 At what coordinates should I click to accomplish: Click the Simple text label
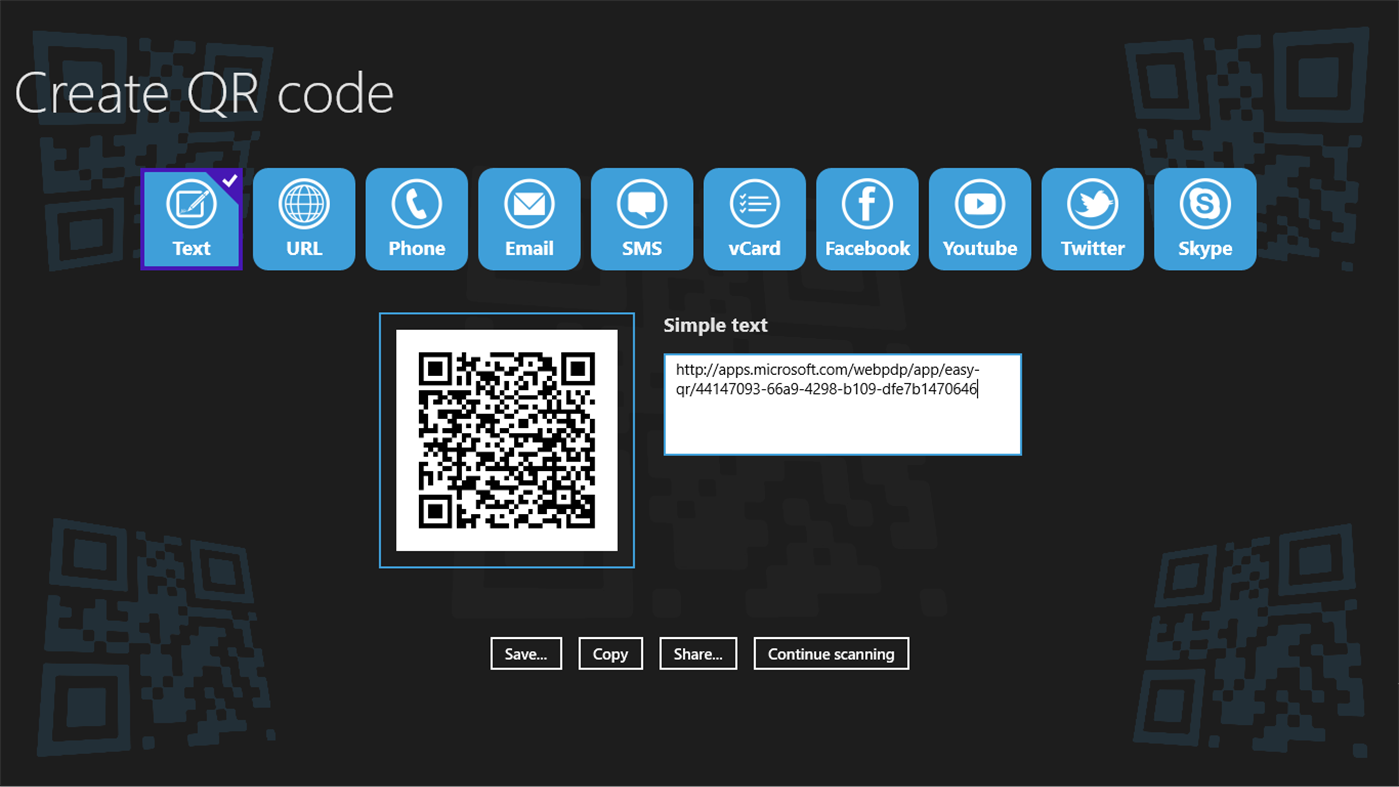715,325
